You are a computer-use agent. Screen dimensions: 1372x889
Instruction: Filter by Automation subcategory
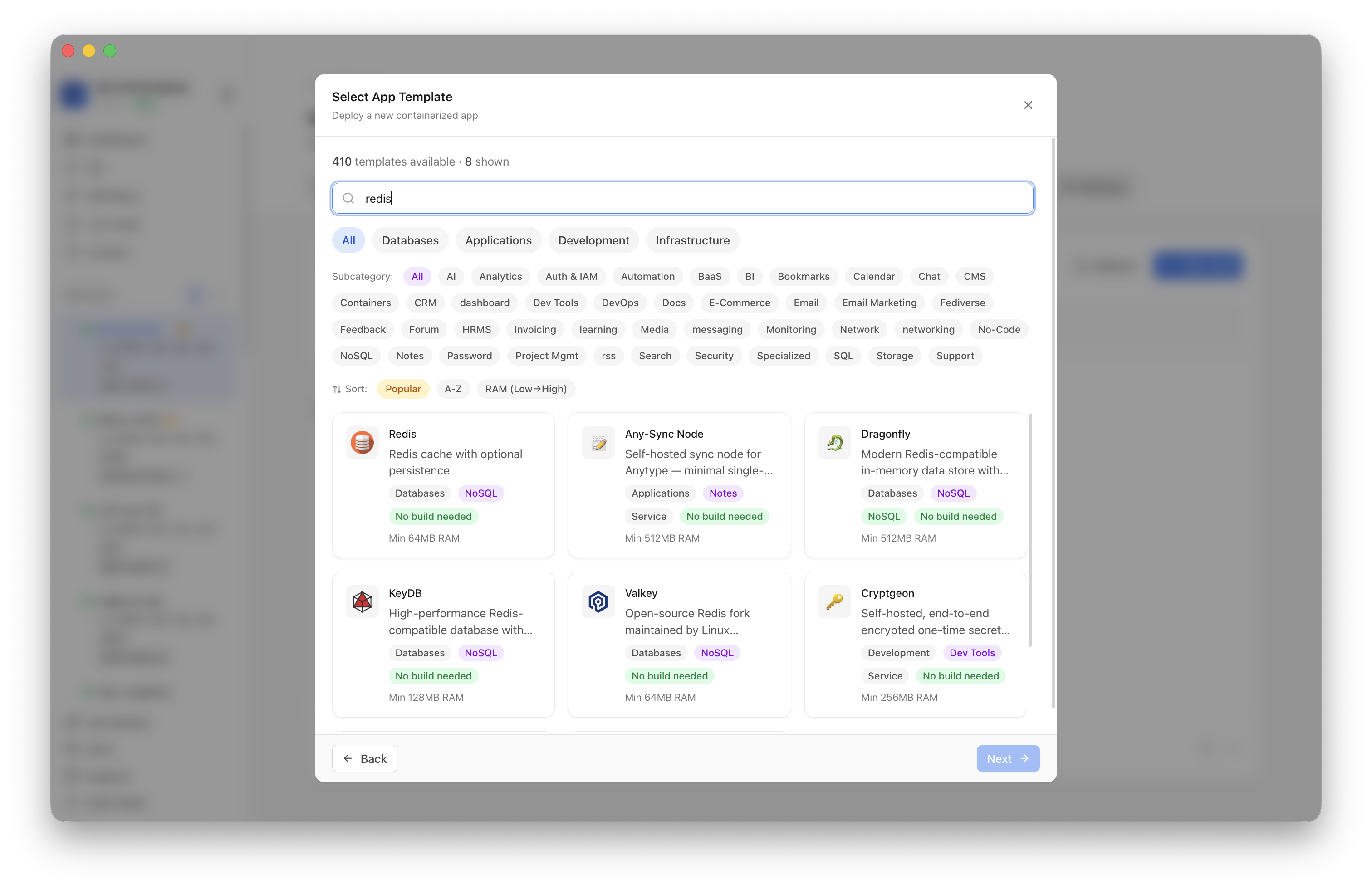pos(647,276)
